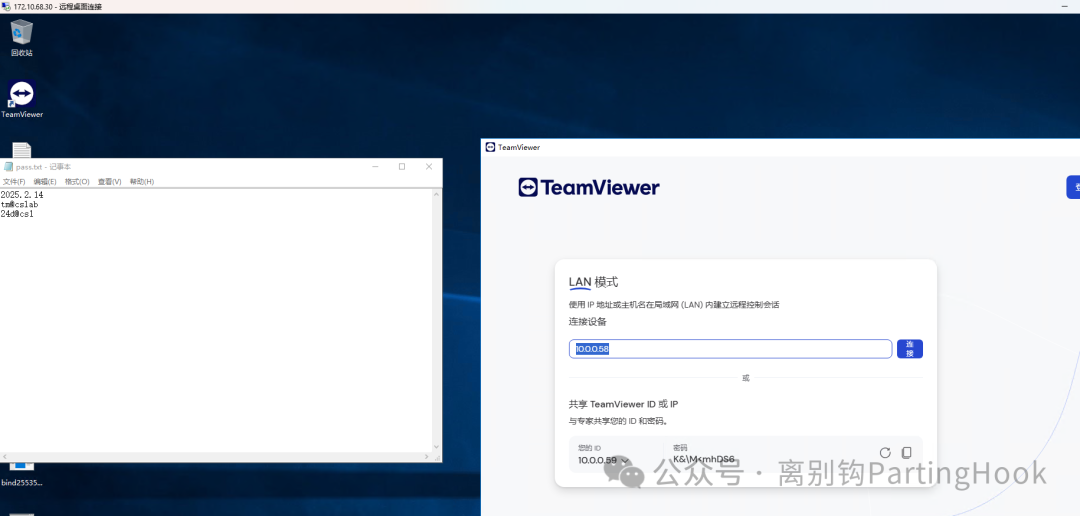This screenshot has width=1080, height=516.
Task: Click Notepad horizontal scrollbar right arrow
Action: pyautogui.click(x=427, y=457)
